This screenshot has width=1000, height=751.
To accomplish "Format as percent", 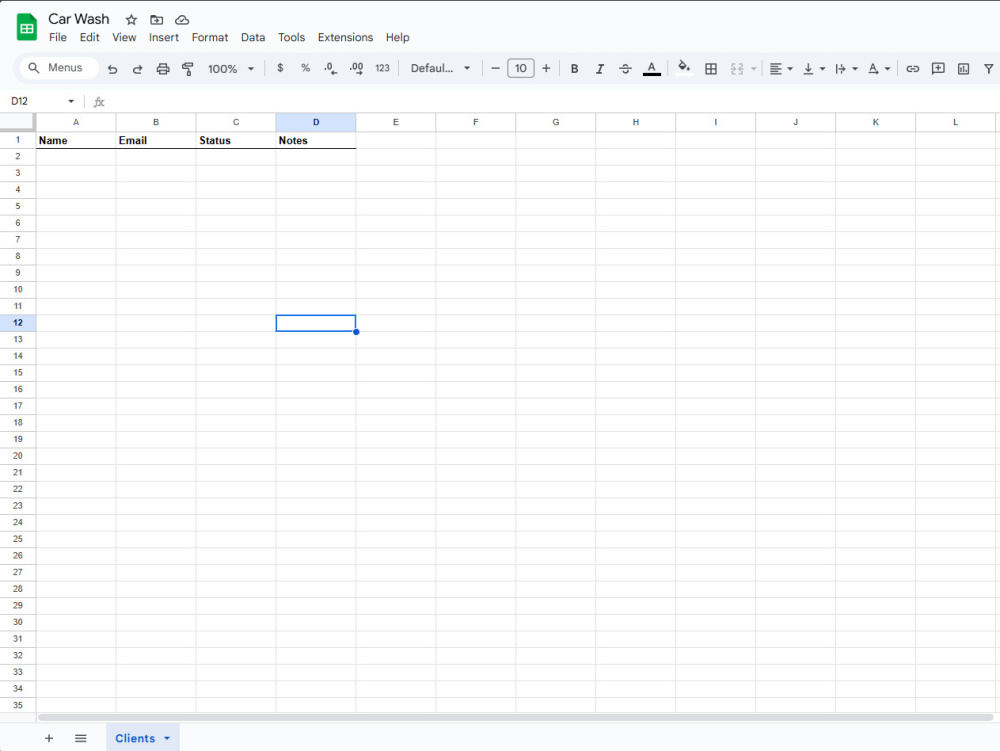I will tap(305, 68).
